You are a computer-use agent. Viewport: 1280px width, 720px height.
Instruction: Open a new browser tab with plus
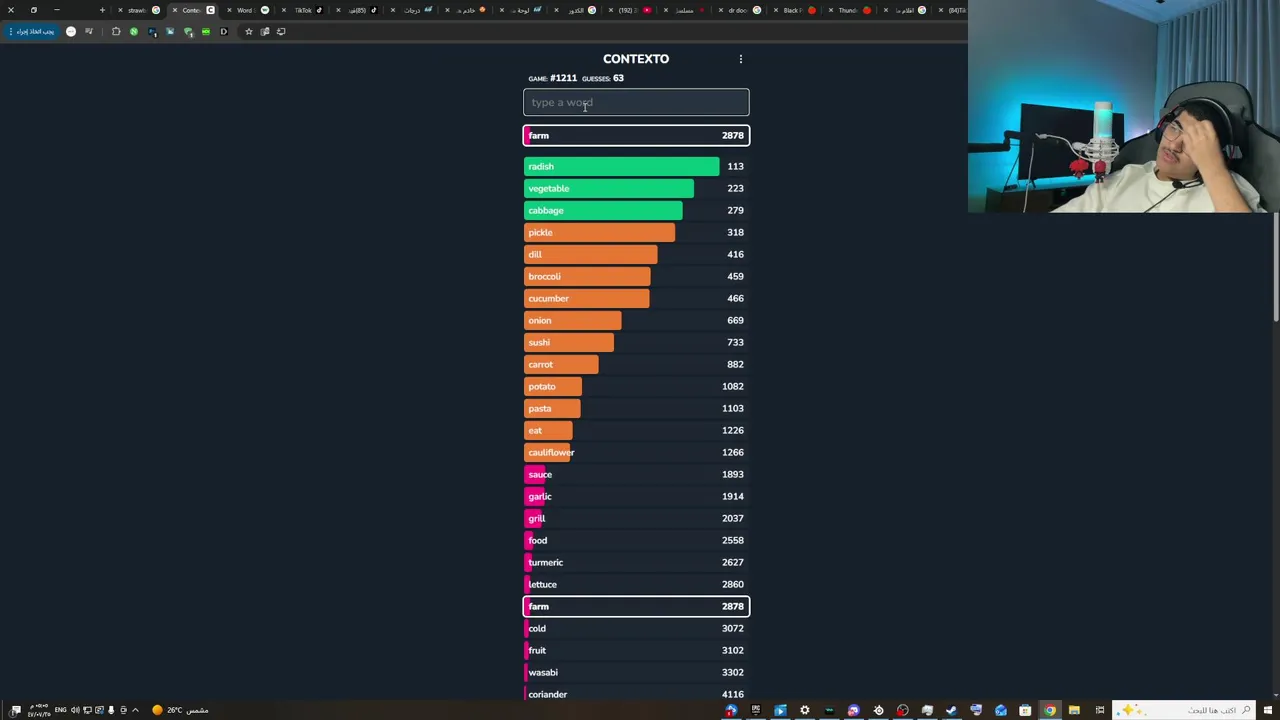point(102,10)
